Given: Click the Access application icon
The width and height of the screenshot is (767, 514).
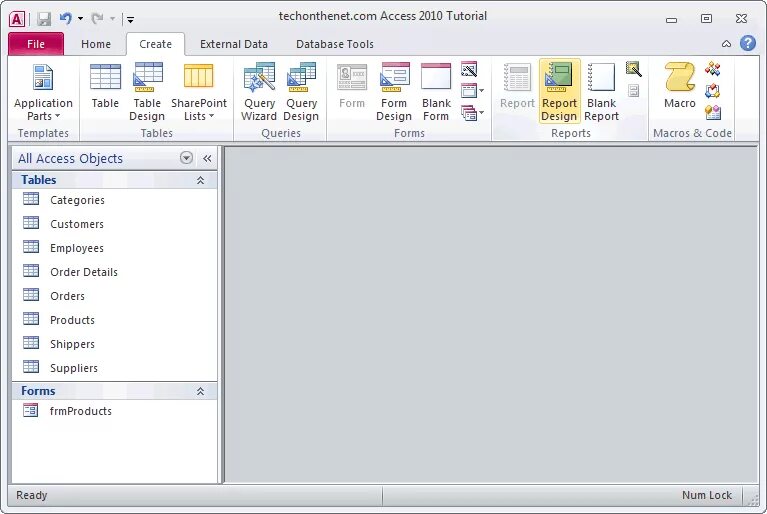Looking at the screenshot, I should pos(17,19).
